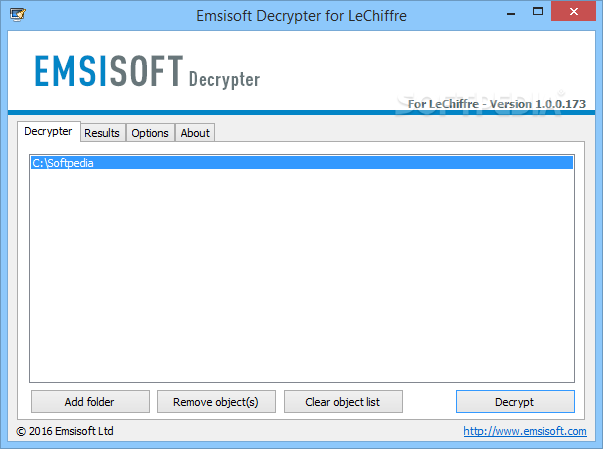Click the Remove object(s) button
Image resolution: width=603 pixels, height=449 pixels.
pyautogui.click(x=216, y=402)
